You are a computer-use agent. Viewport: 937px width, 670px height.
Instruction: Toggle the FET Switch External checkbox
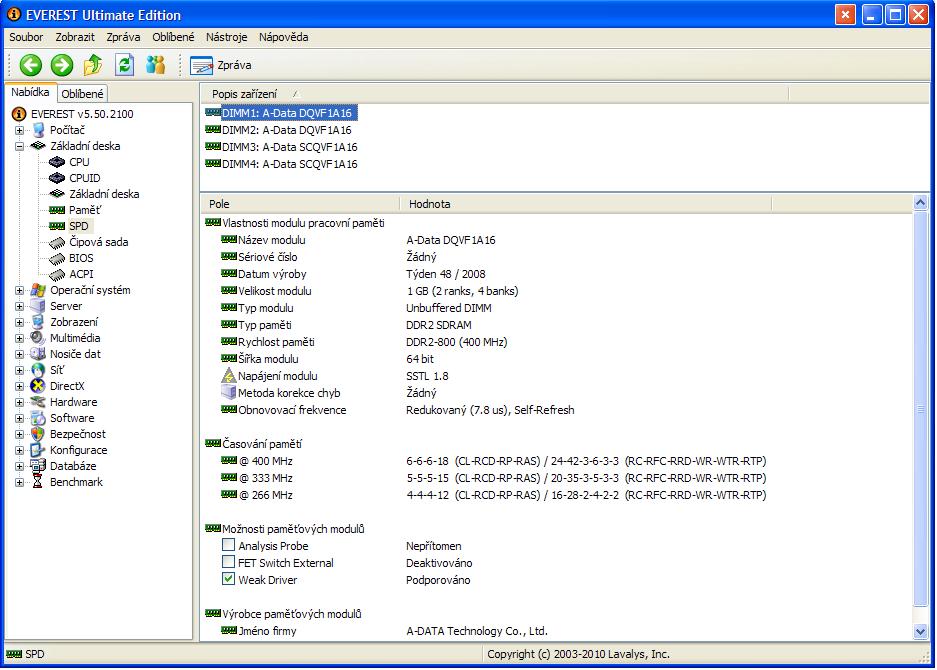click(x=228, y=563)
